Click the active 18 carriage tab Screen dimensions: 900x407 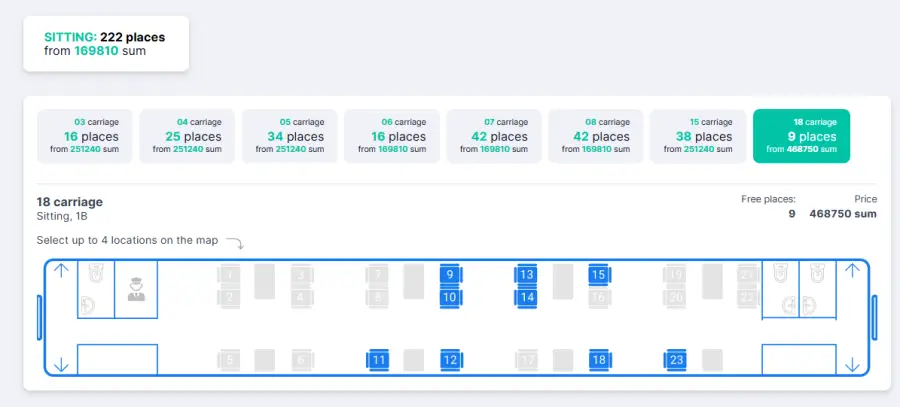[801, 136]
